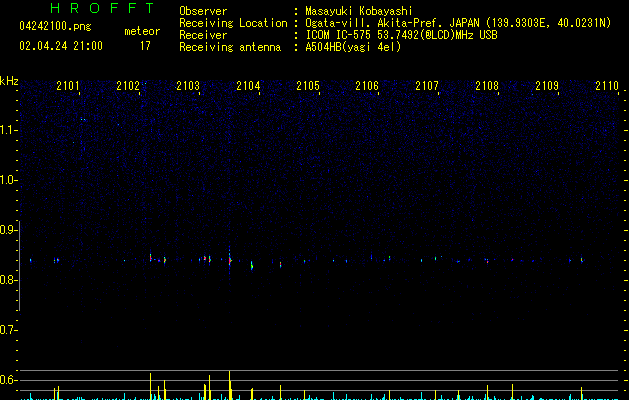This screenshot has height=400, width=629.
Task: Click the A504HB(yagi 4el) antenna text
Action: point(353,47)
